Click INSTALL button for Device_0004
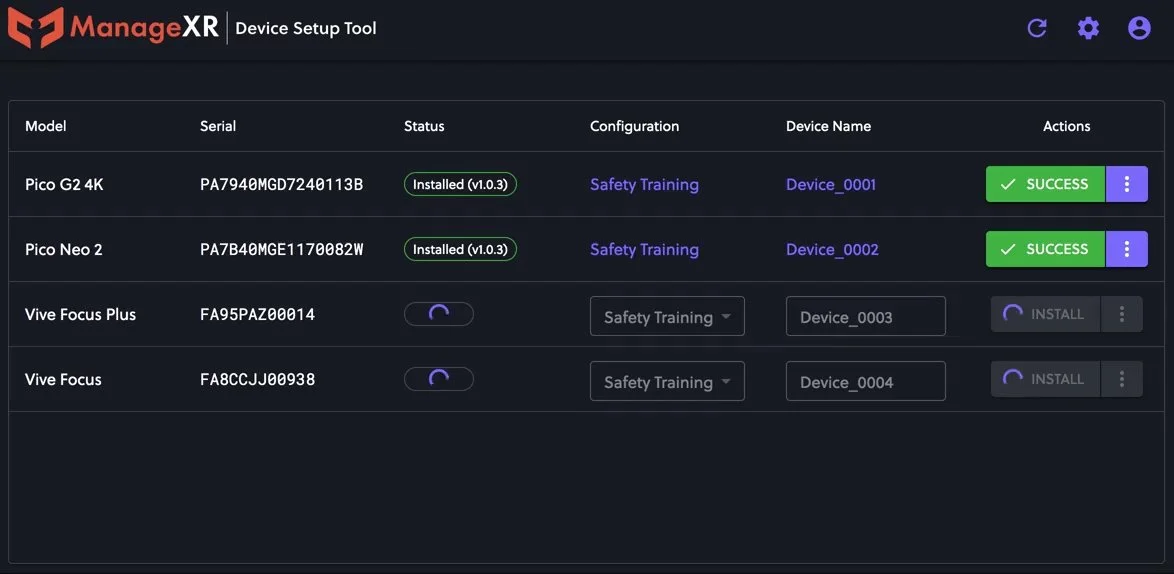The height and width of the screenshot is (574, 1174). point(1045,379)
